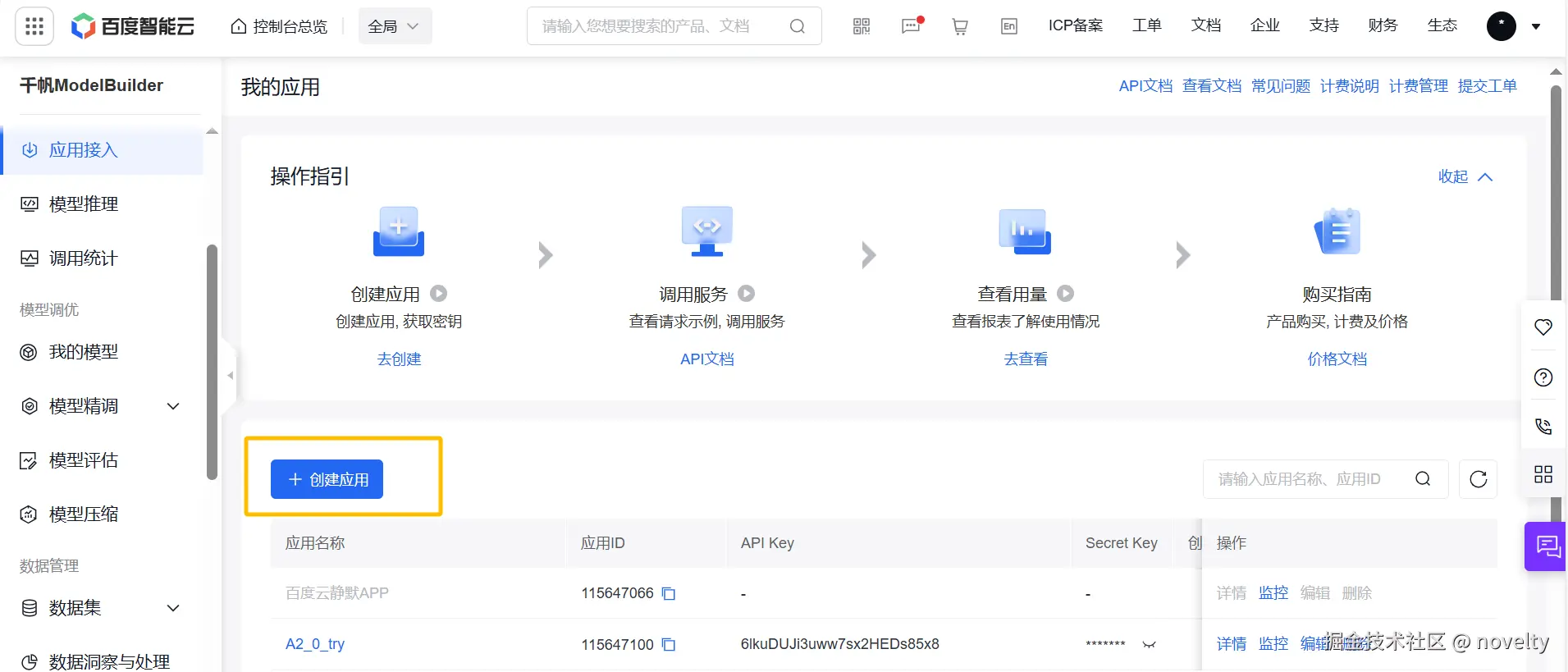The height and width of the screenshot is (672, 1568).
Task: Open the messages notification icon
Action: 912,26
